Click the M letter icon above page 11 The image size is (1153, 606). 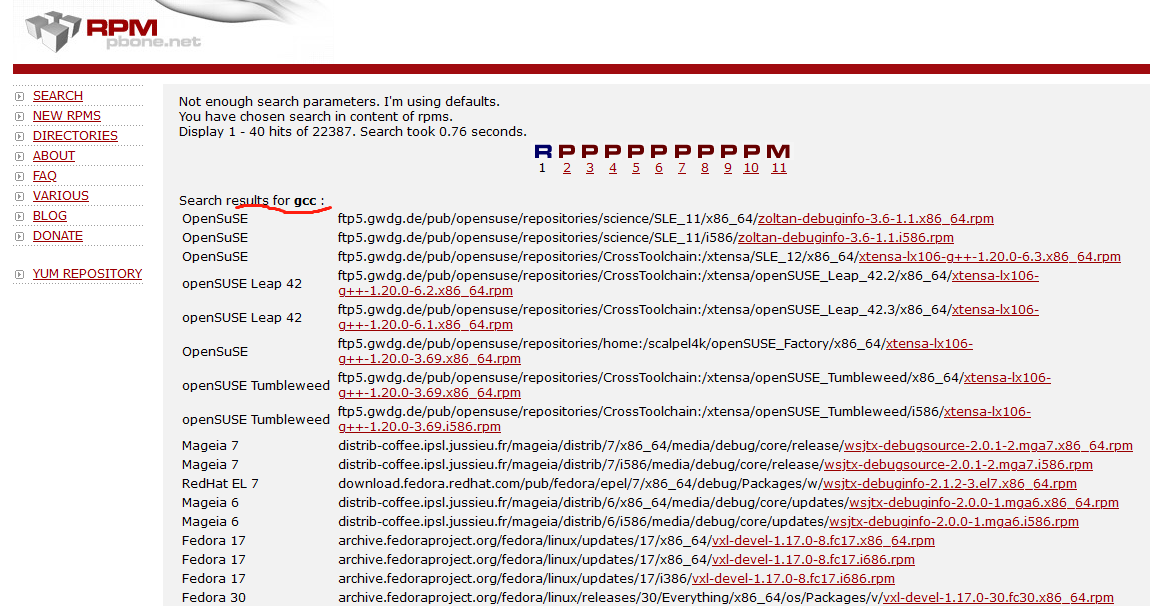tap(778, 152)
